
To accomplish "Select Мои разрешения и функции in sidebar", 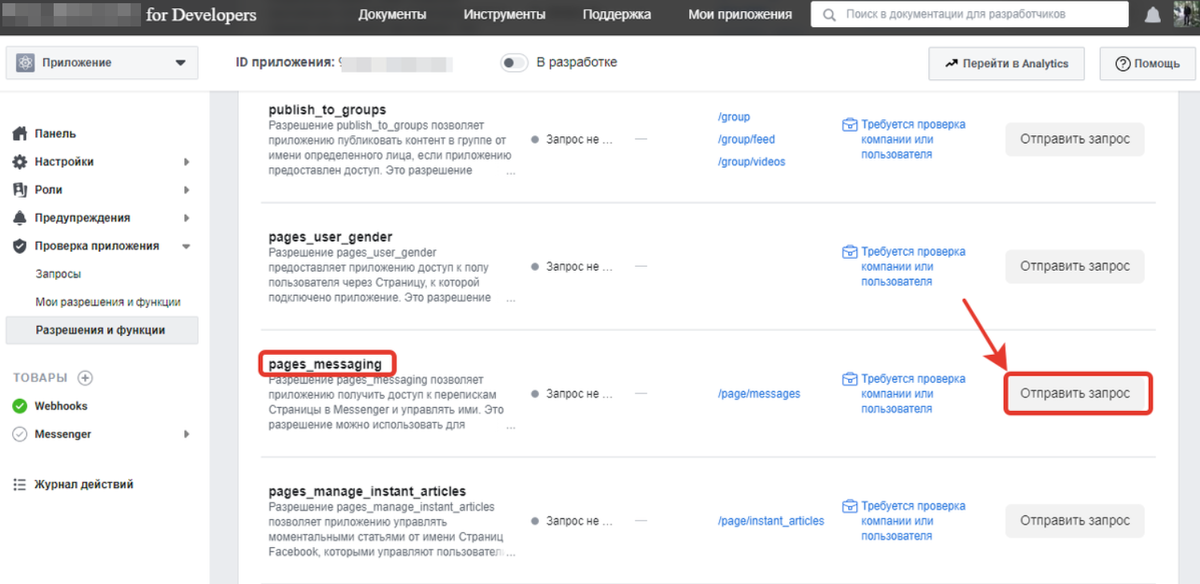I will pos(108,302).
